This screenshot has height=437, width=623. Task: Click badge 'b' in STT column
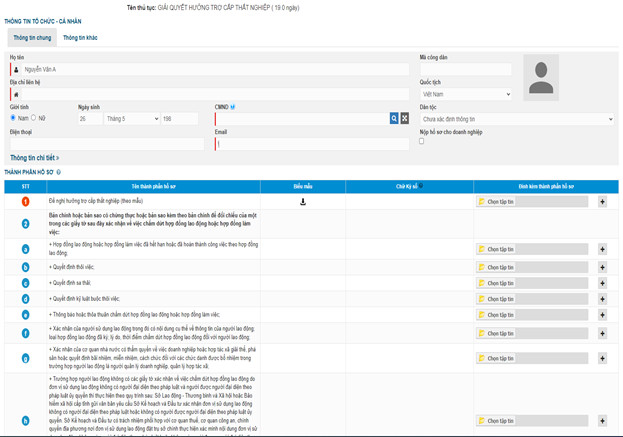click(25, 267)
